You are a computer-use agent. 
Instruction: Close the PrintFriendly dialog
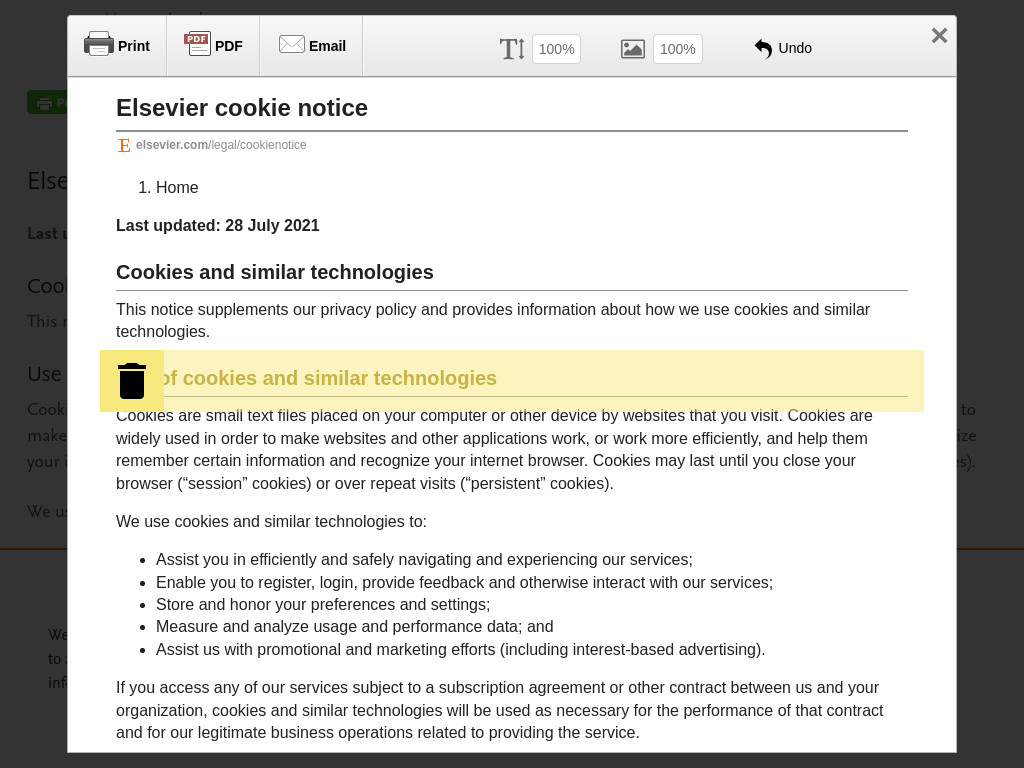click(x=939, y=35)
